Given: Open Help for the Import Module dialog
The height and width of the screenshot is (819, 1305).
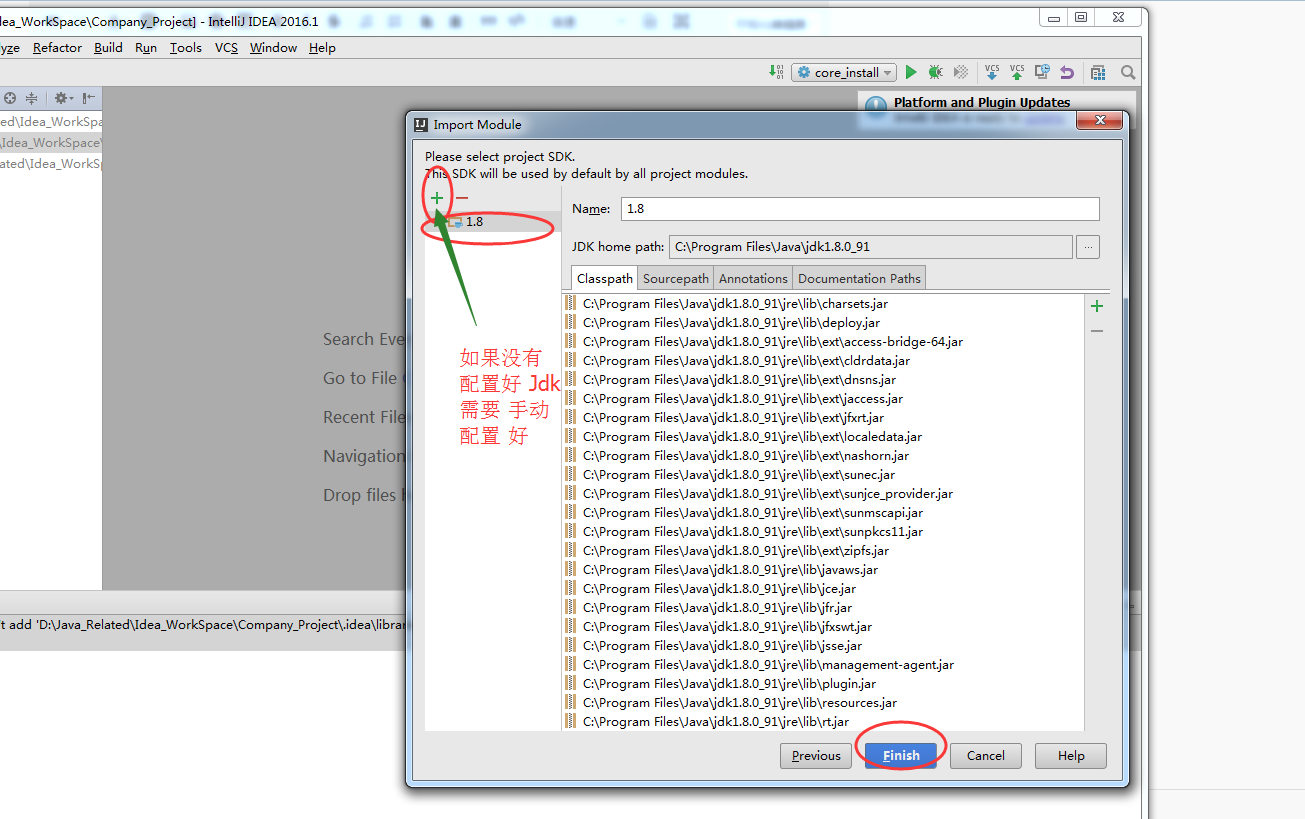Looking at the screenshot, I should pos(1071,755).
